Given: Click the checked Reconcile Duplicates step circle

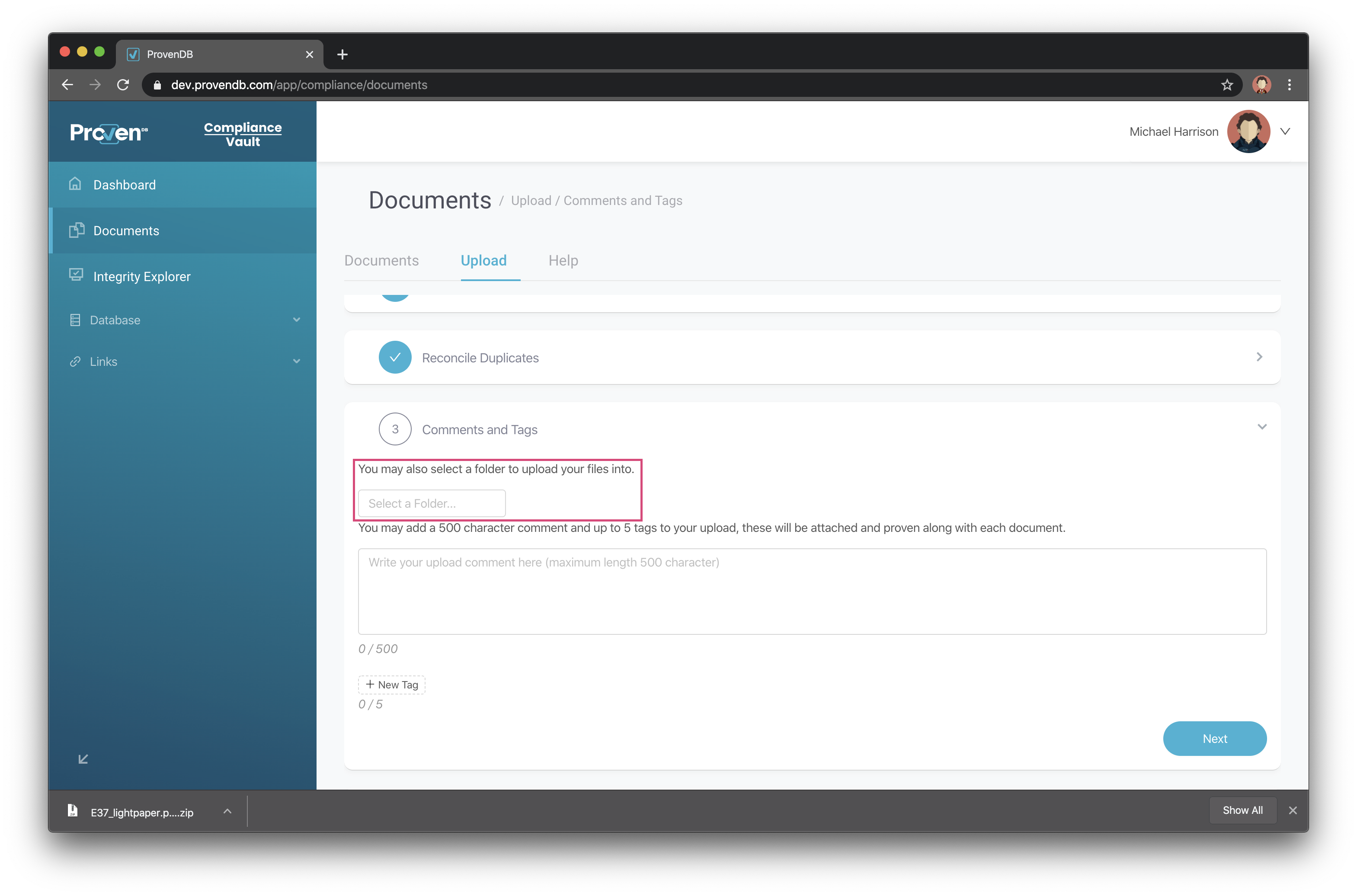Looking at the screenshot, I should 395,357.
